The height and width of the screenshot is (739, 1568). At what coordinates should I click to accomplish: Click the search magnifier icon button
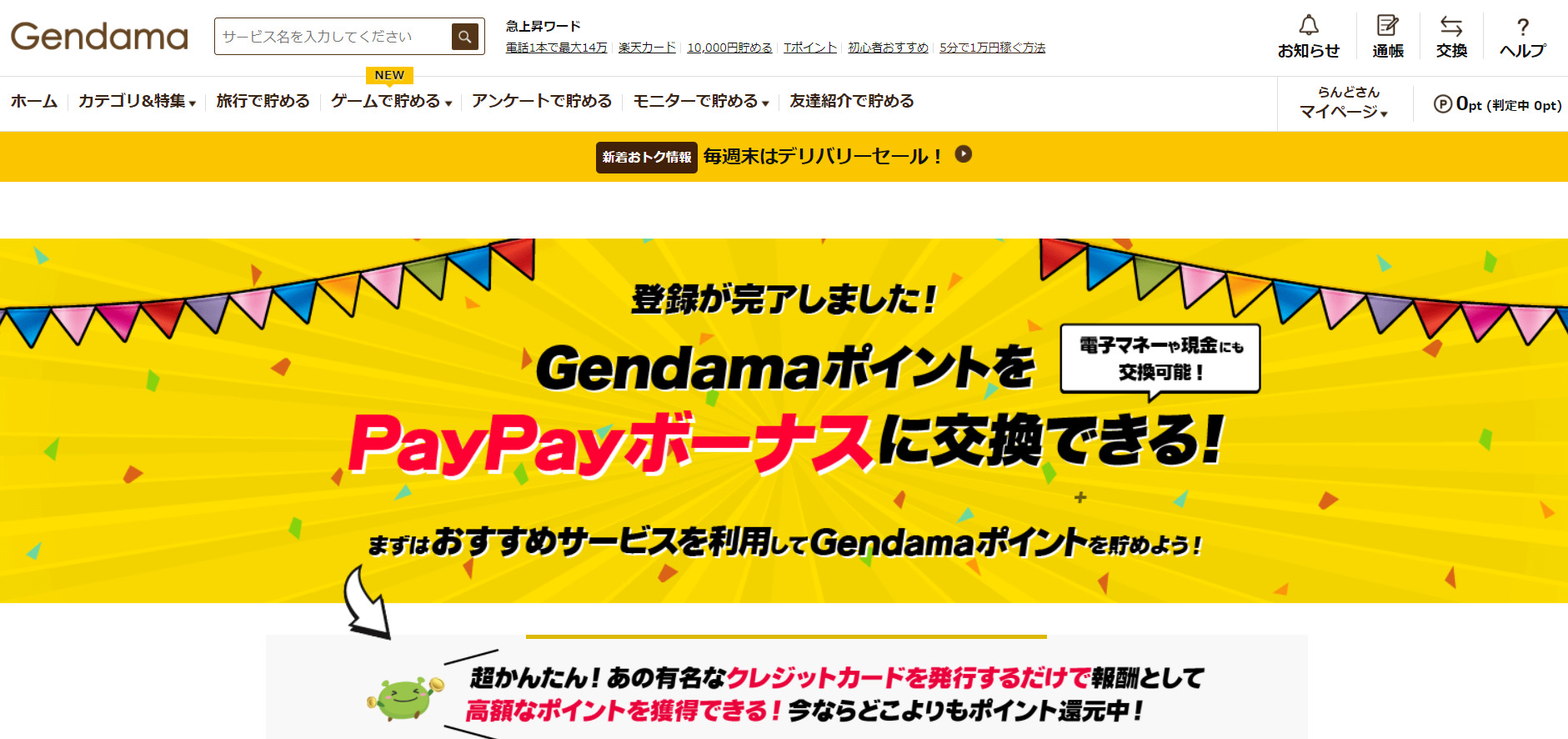[465, 37]
